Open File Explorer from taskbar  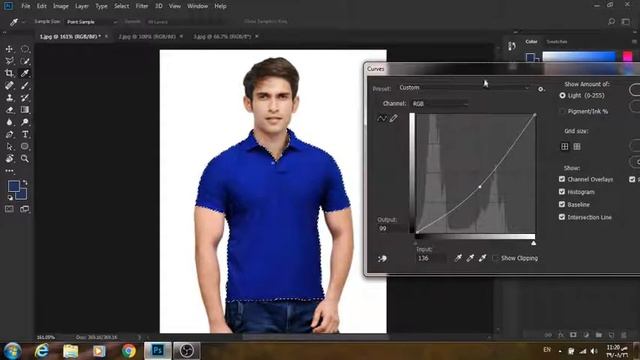(x=71, y=351)
